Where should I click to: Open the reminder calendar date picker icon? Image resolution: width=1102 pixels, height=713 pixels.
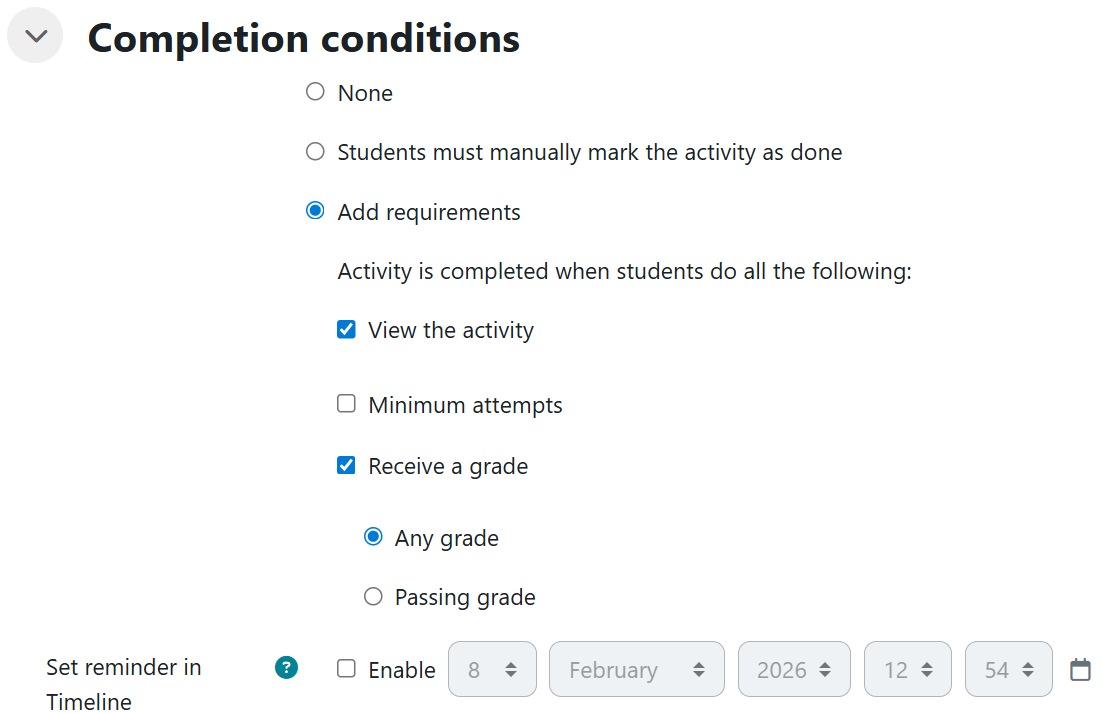click(1080, 670)
